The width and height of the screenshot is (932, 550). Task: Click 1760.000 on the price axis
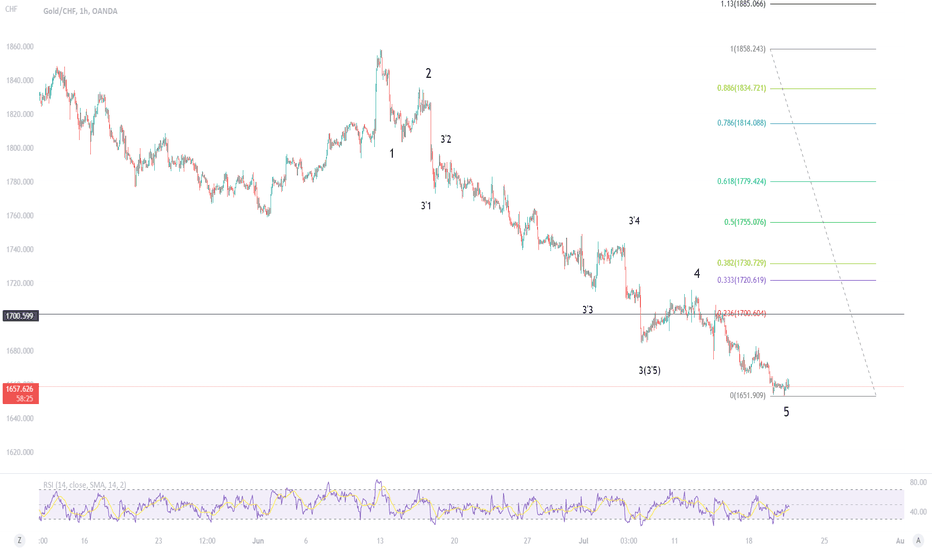click(x=20, y=216)
